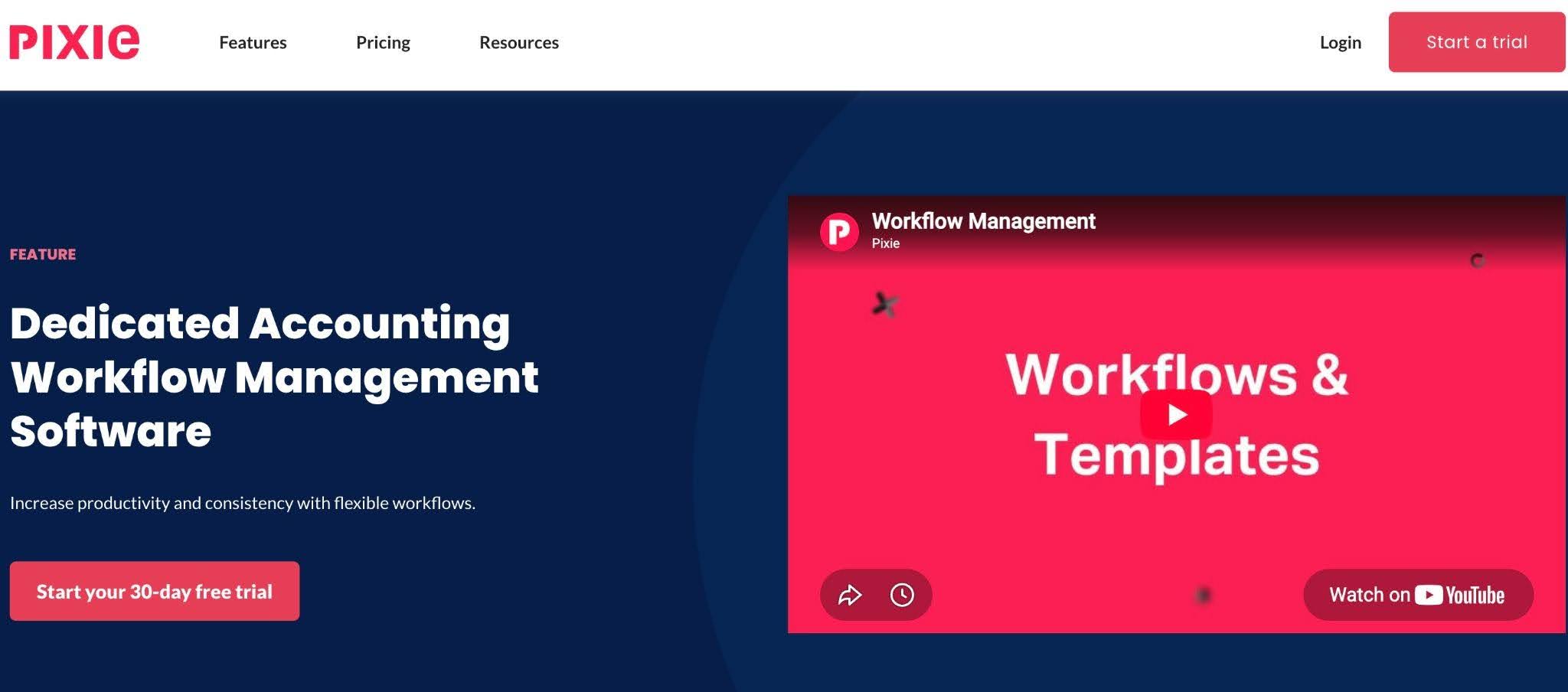
Task: Click Start your 30-day free trial button
Action: (x=155, y=591)
